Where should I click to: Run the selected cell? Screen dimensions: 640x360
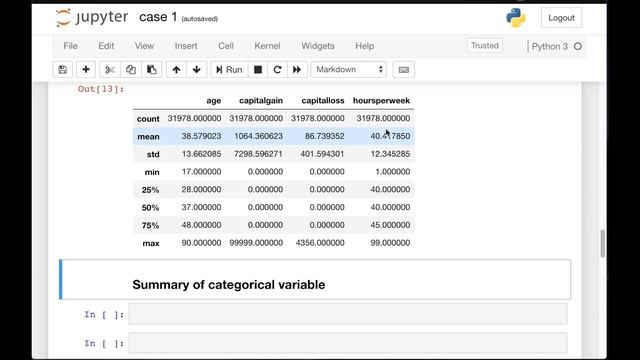(229, 70)
